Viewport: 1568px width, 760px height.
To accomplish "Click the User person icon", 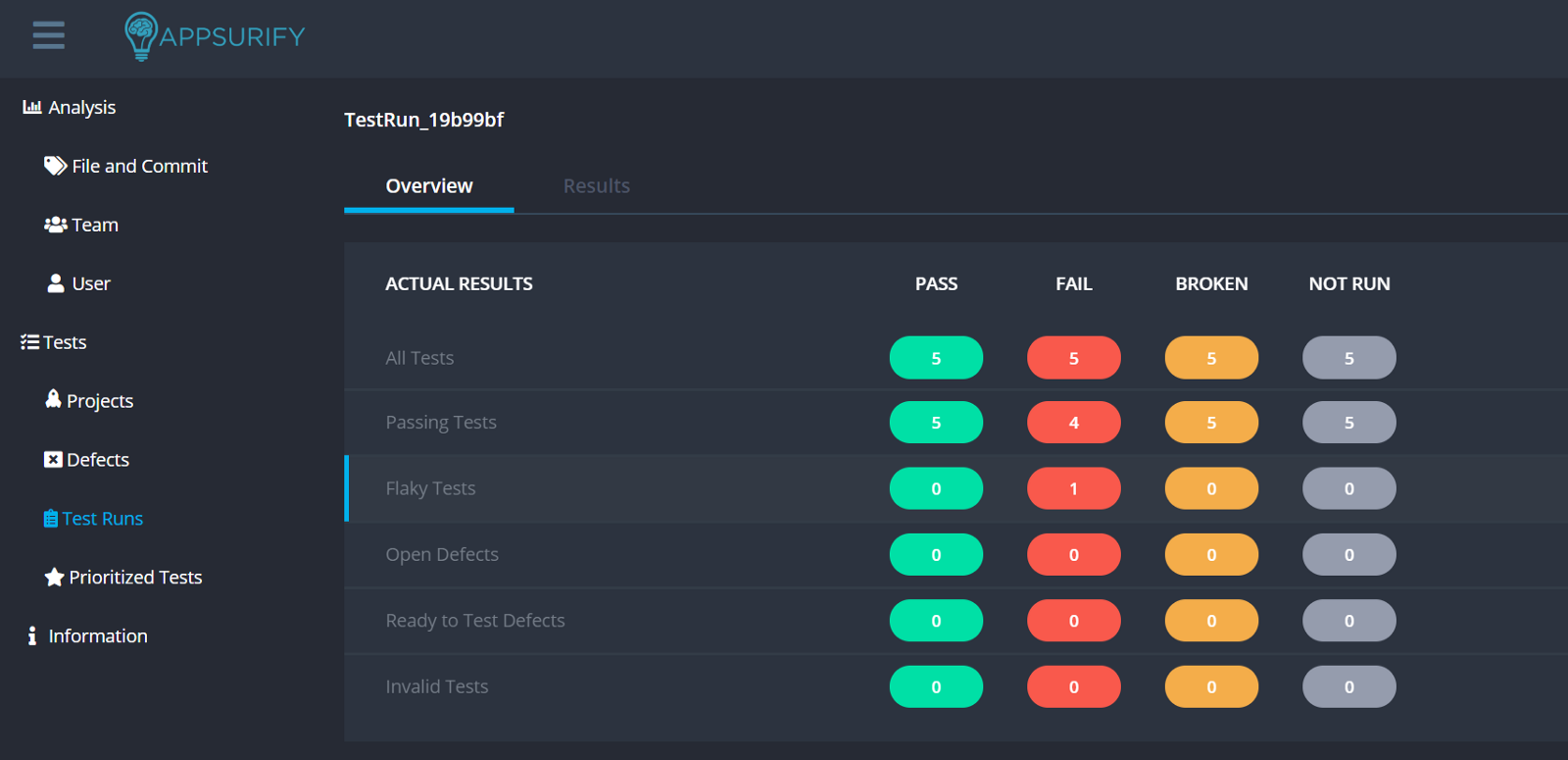I will click(x=56, y=283).
